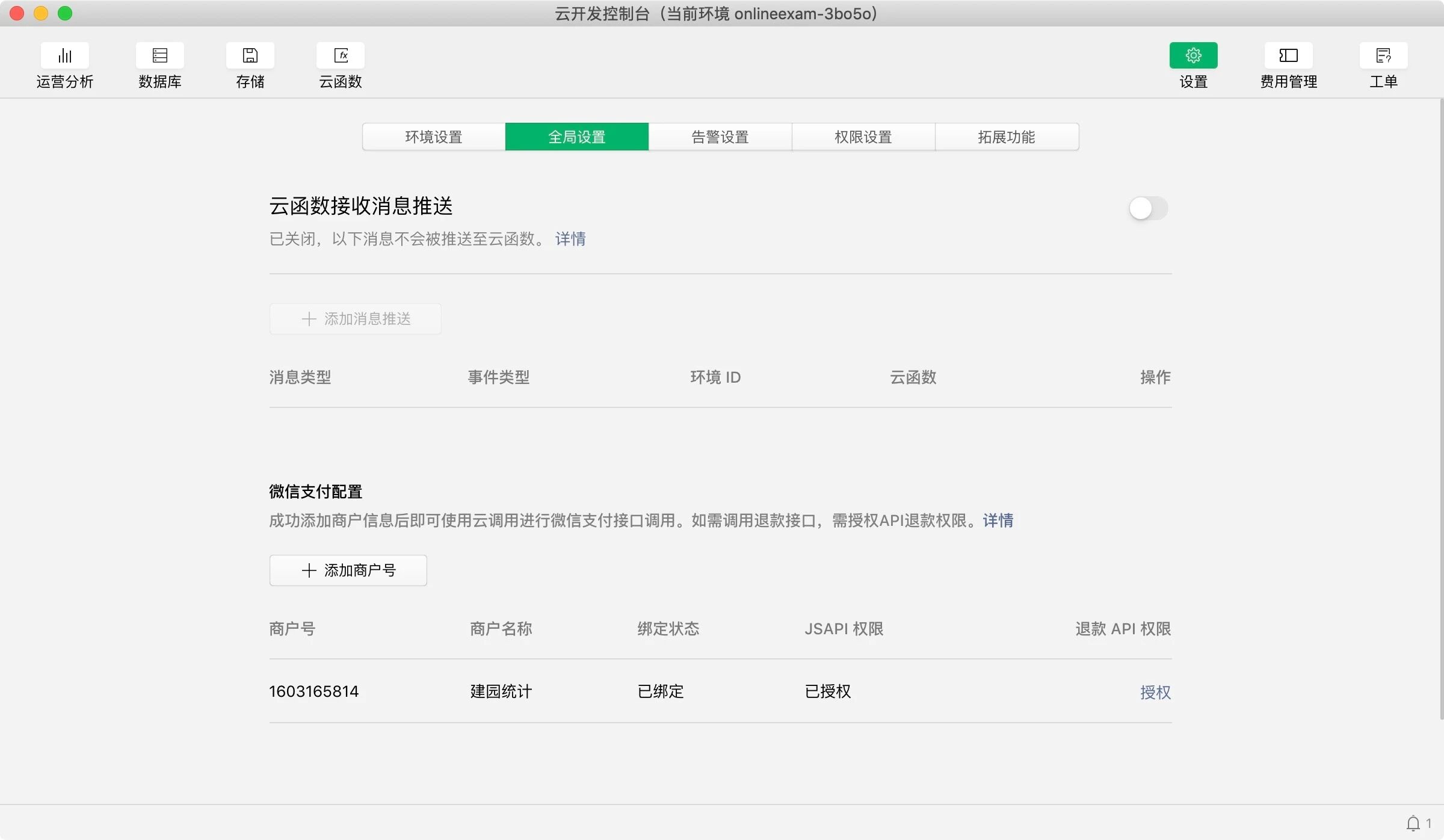This screenshot has width=1444, height=840.
Task: Click the 添加商户号 button
Action: click(x=348, y=570)
